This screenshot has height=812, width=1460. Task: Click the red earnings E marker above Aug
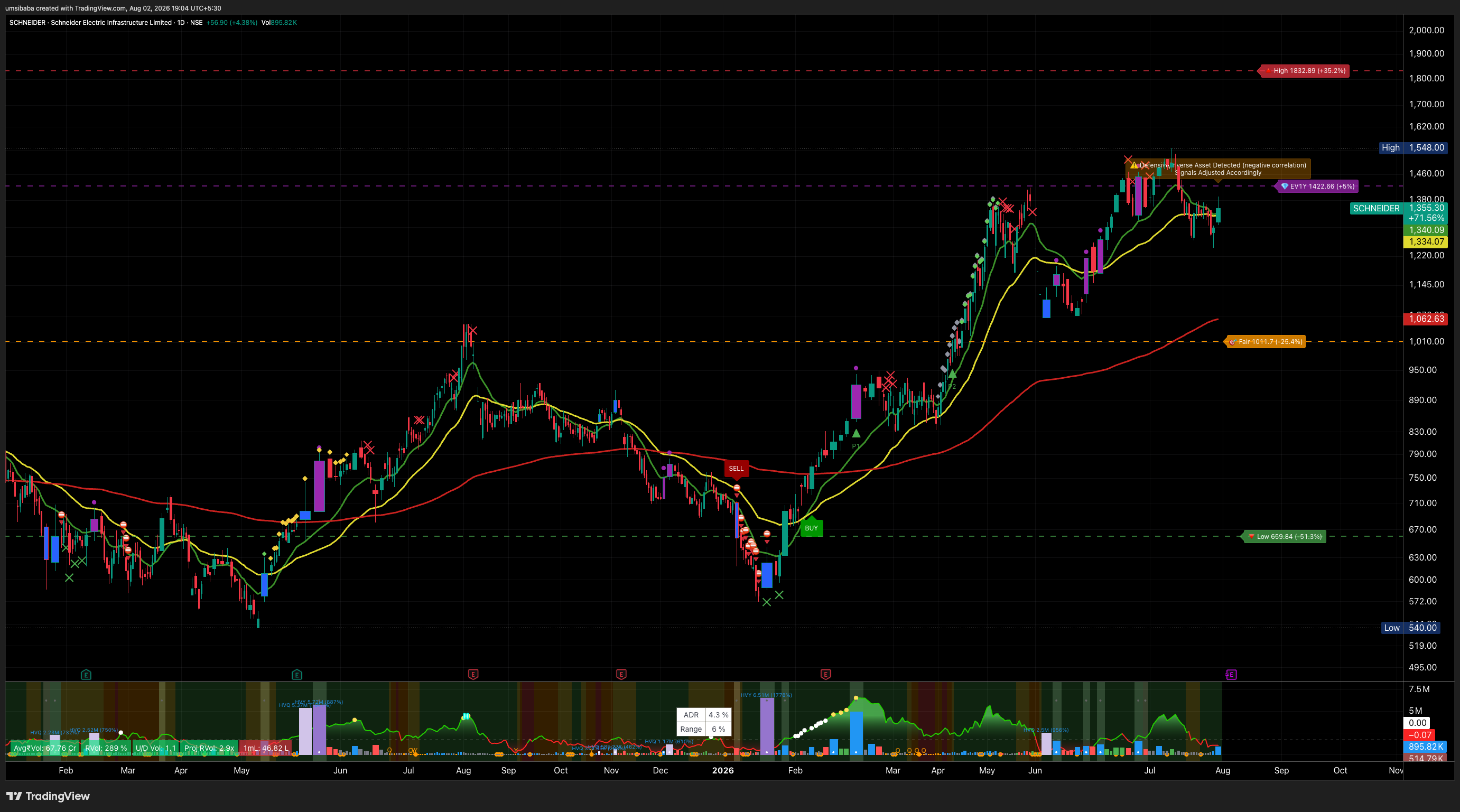[473, 674]
